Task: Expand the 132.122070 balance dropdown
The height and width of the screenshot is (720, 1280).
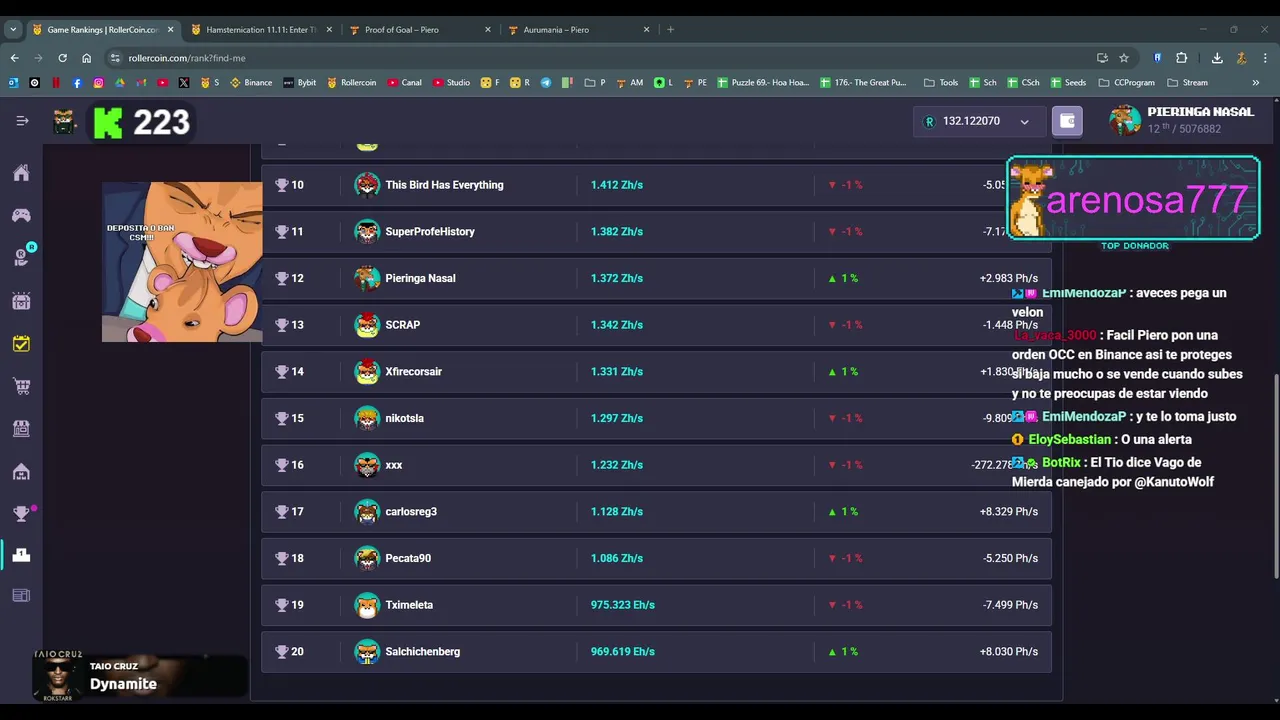Action: (1024, 122)
